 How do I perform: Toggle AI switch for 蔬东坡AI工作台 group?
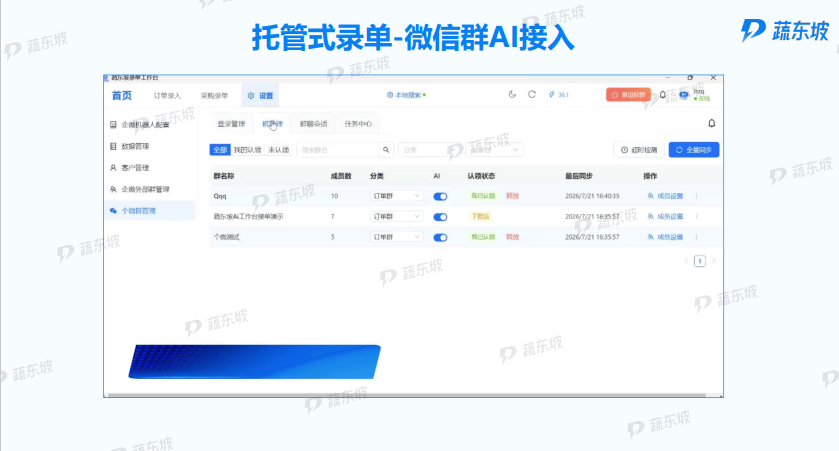pyautogui.click(x=440, y=217)
